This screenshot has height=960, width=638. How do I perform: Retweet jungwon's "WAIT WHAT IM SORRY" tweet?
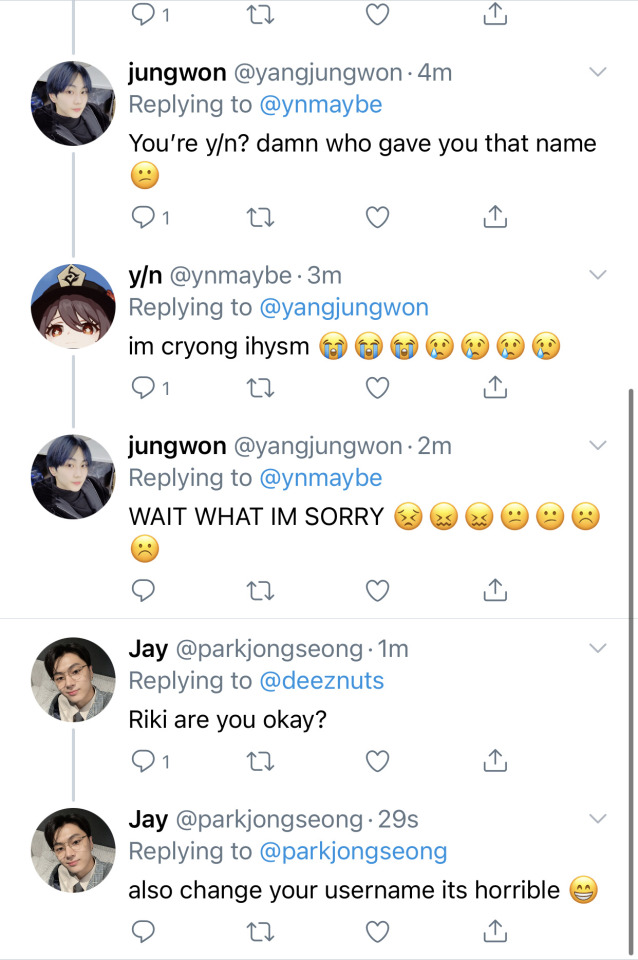(260, 591)
